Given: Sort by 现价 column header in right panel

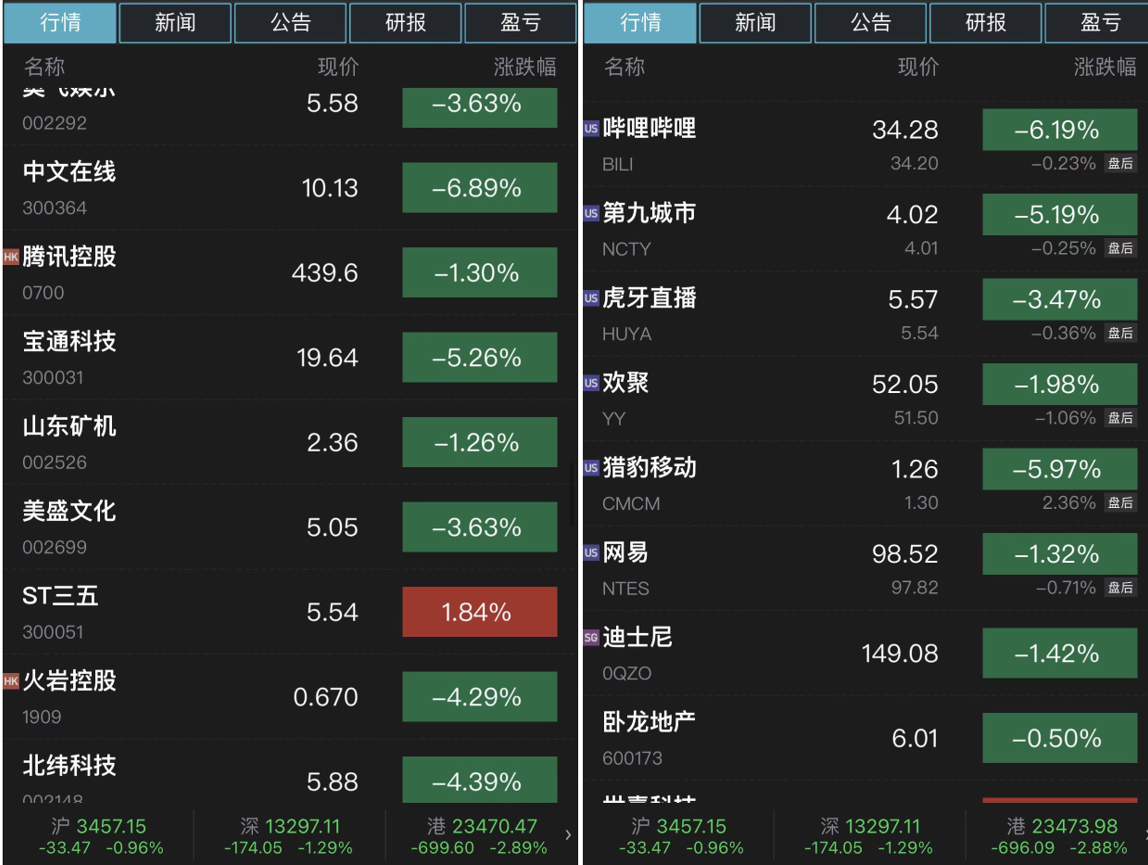Looking at the screenshot, I should point(918,67).
